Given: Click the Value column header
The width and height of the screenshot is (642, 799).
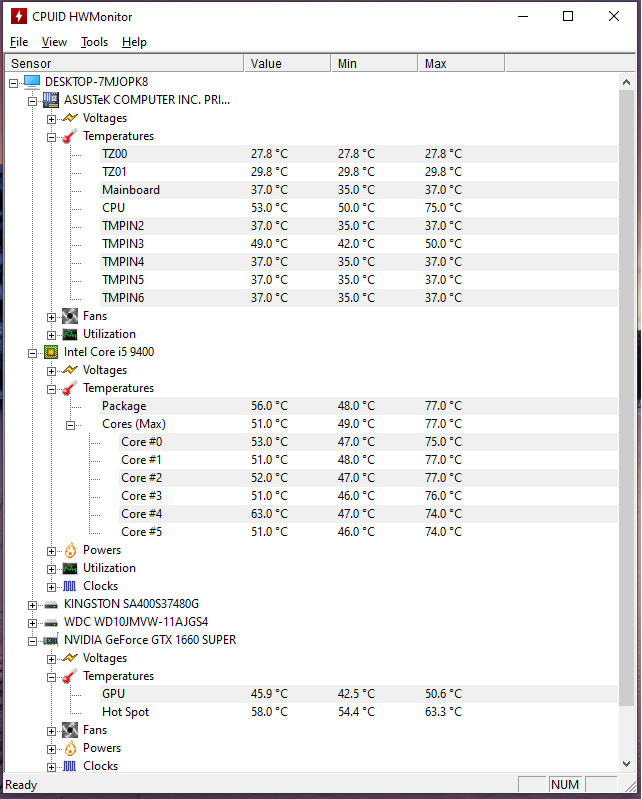Looking at the screenshot, I should (287, 64).
